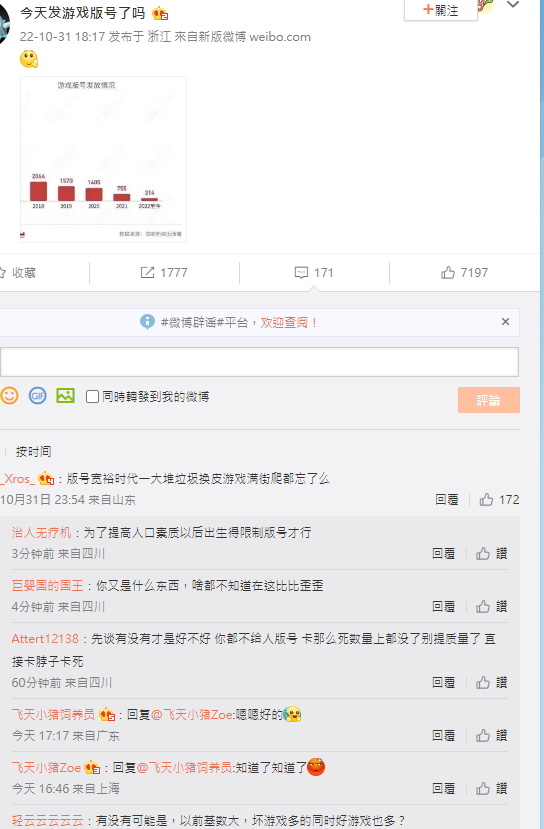Focus the comment input field
Image resolution: width=544 pixels, height=829 pixels.
pos(259,362)
